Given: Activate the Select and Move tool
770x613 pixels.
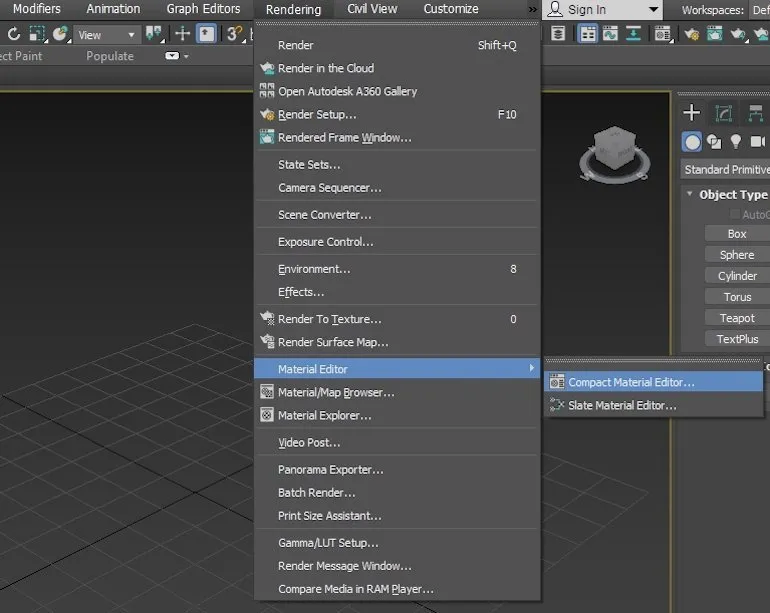Looking at the screenshot, I should [x=183, y=34].
